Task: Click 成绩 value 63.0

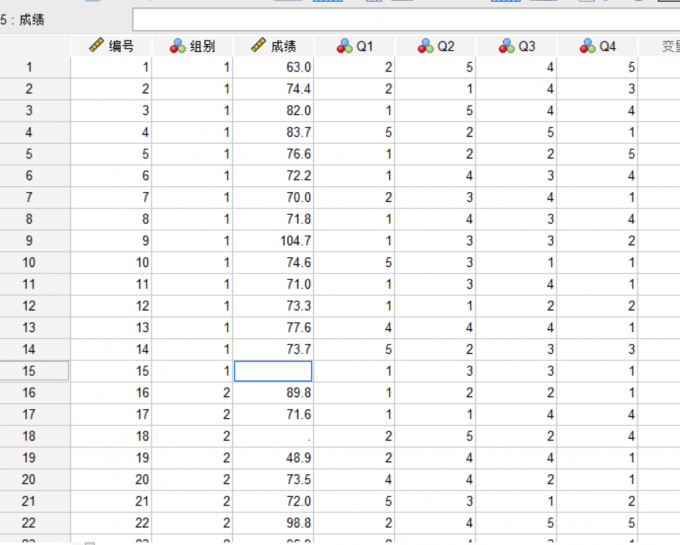Action: pyautogui.click(x=273, y=67)
